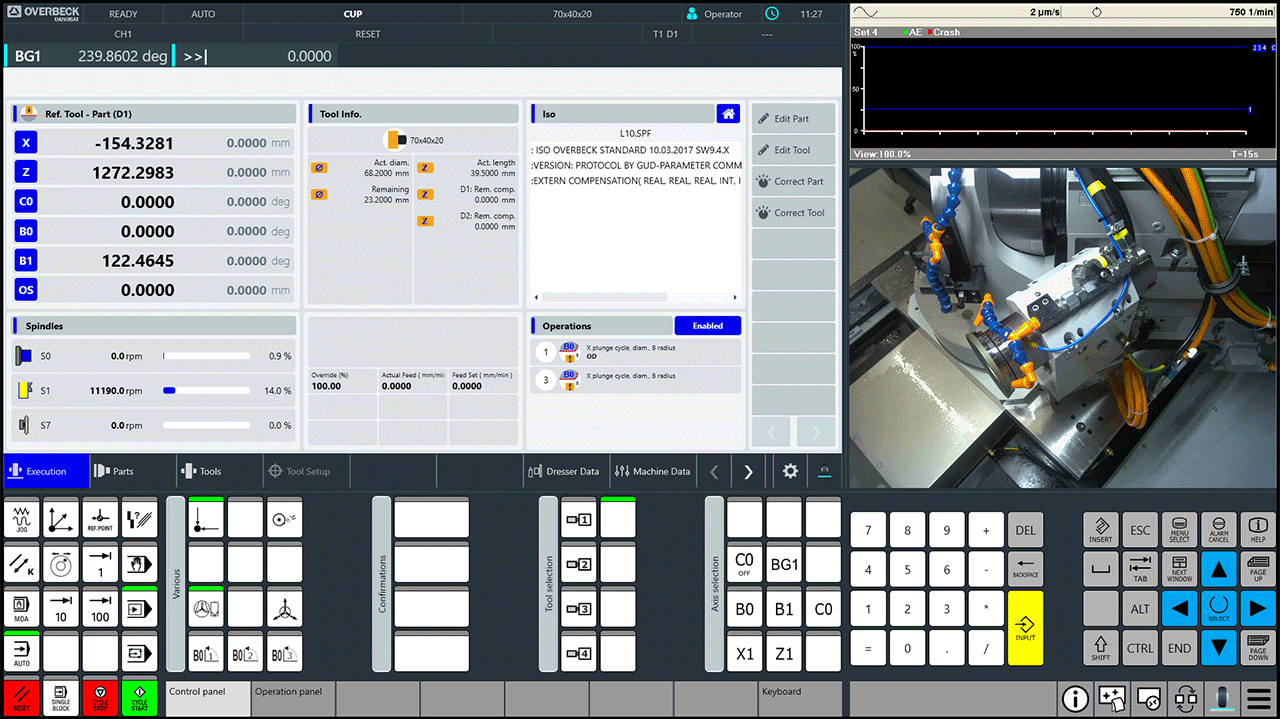Click the PAGE DOWN key

[1258, 648]
